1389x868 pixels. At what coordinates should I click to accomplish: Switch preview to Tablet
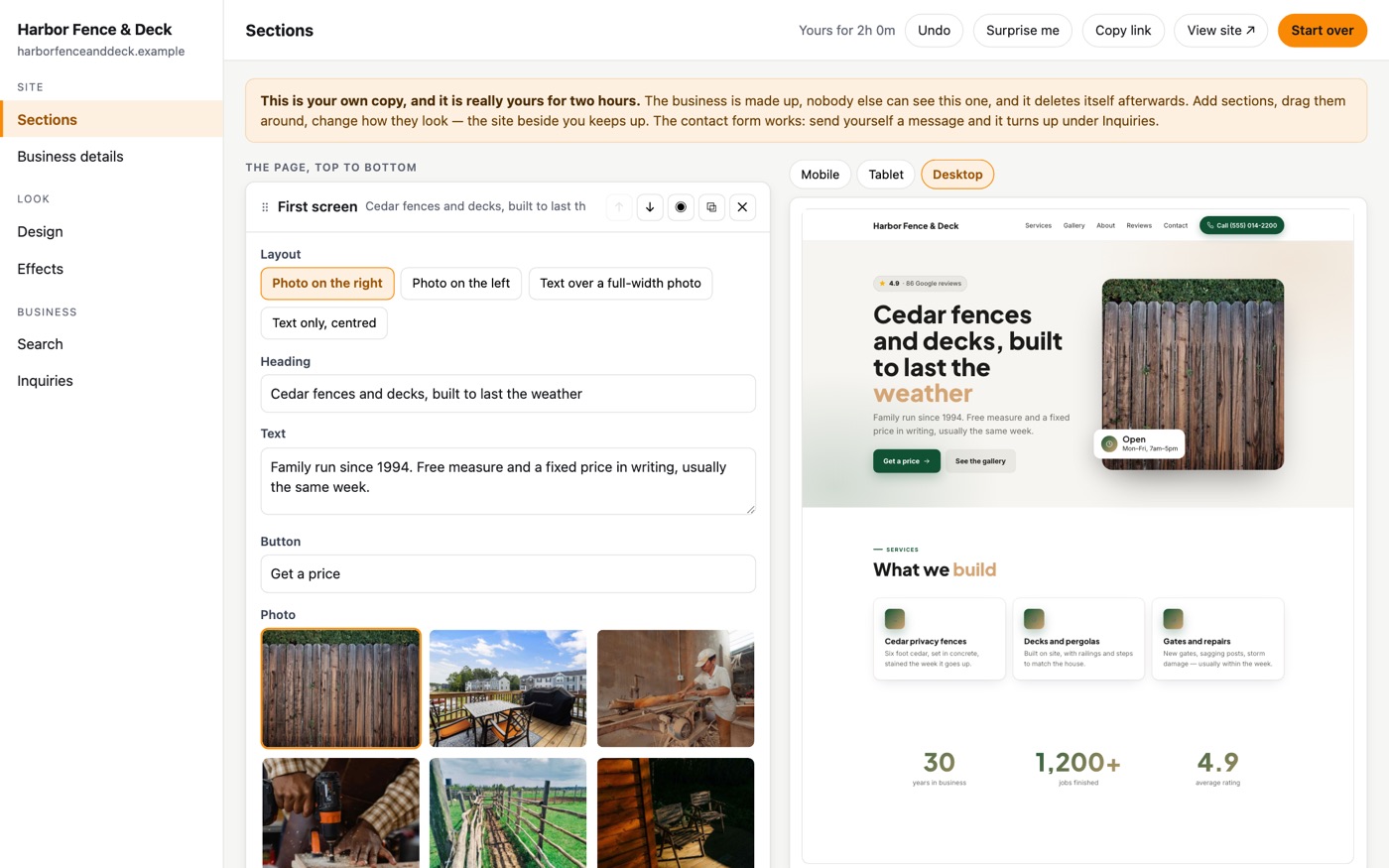[x=886, y=175]
